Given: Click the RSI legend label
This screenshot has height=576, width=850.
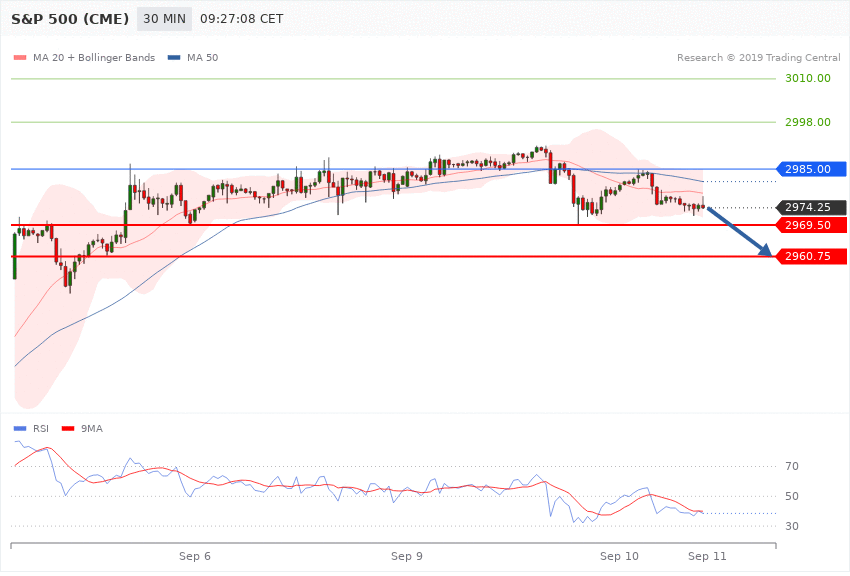Looking at the screenshot, I should tap(41, 429).
